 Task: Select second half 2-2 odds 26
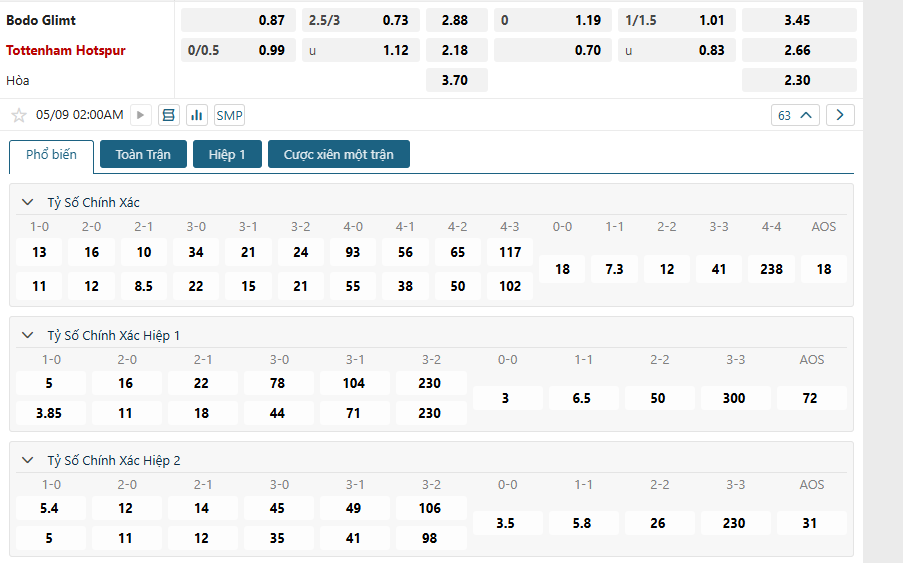[658, 523]
